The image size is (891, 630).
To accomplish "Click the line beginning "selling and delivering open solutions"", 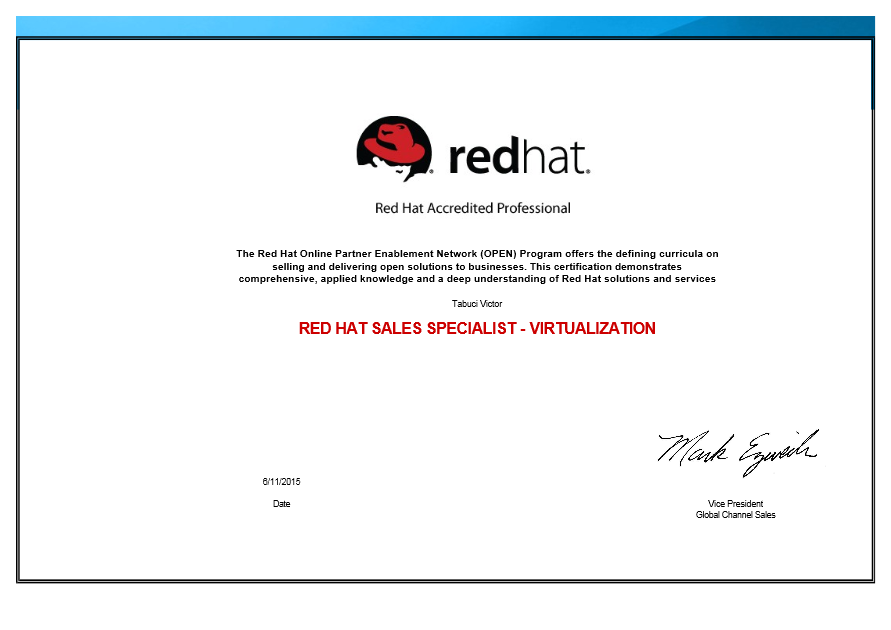I will click(477, 266).
